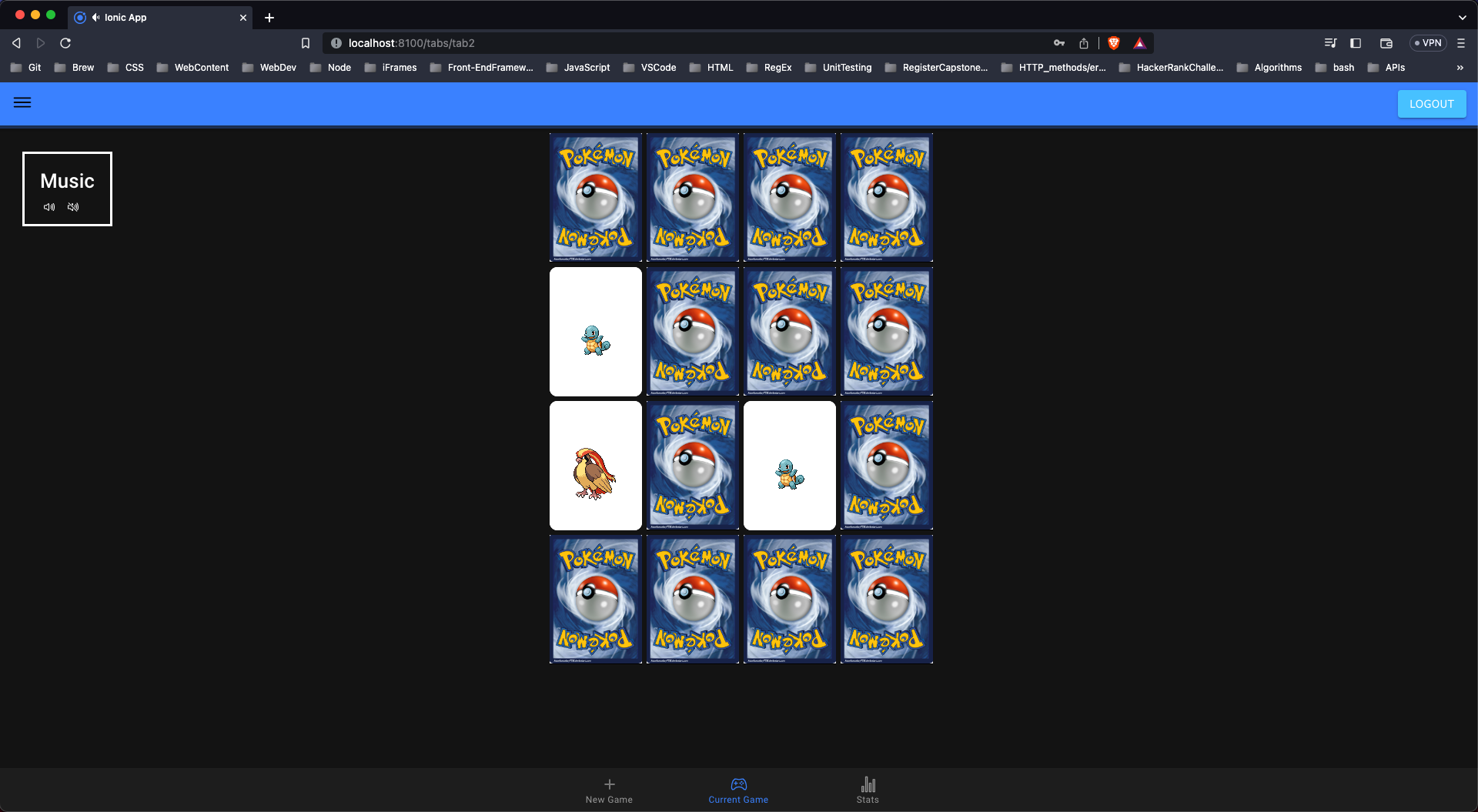Open the WebDev bookmarks folder
This screenshot has height=812, width=1478.
(269, 68)
